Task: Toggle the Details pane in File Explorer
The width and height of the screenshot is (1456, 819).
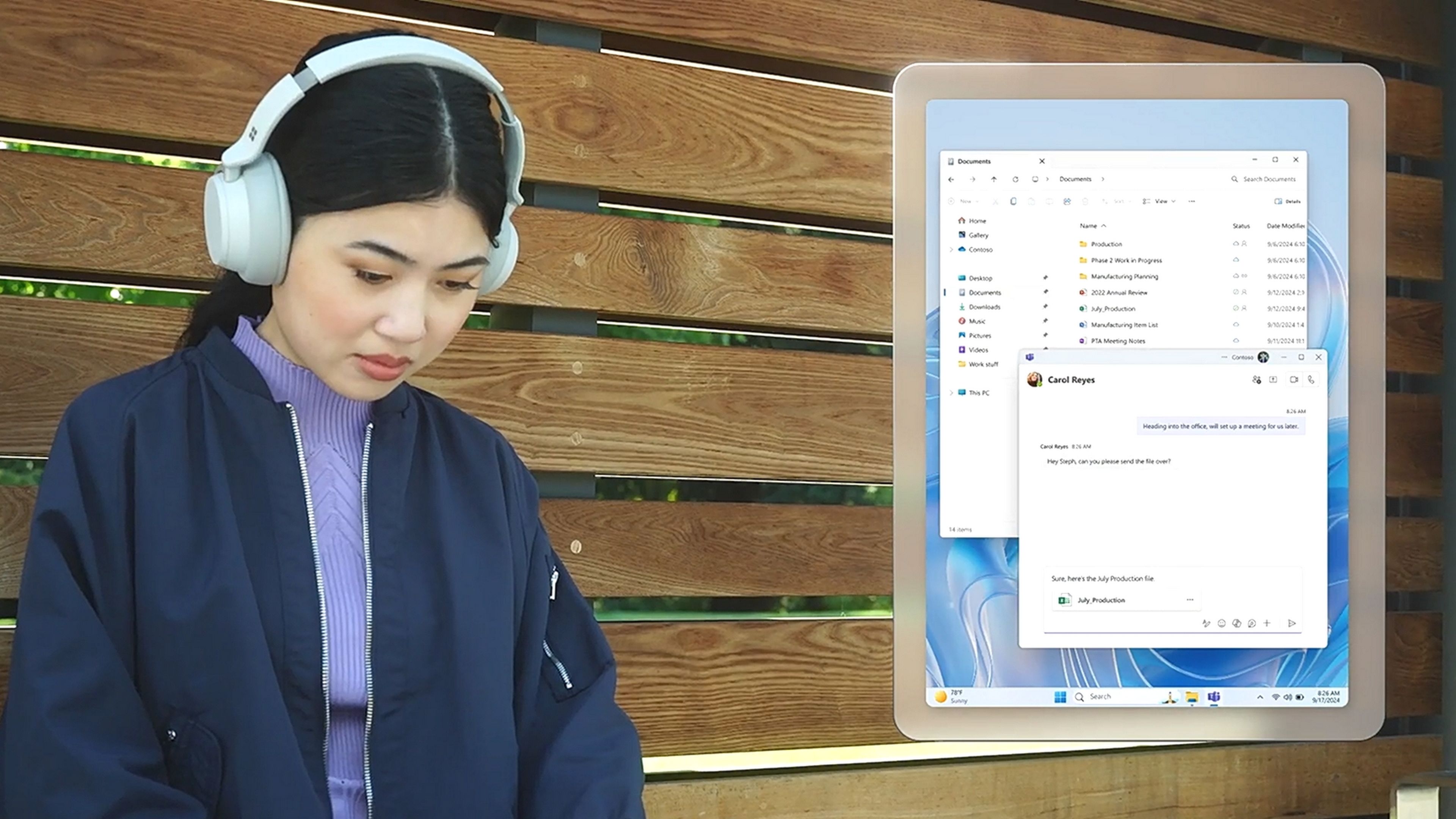Action: pos(1288,201)
